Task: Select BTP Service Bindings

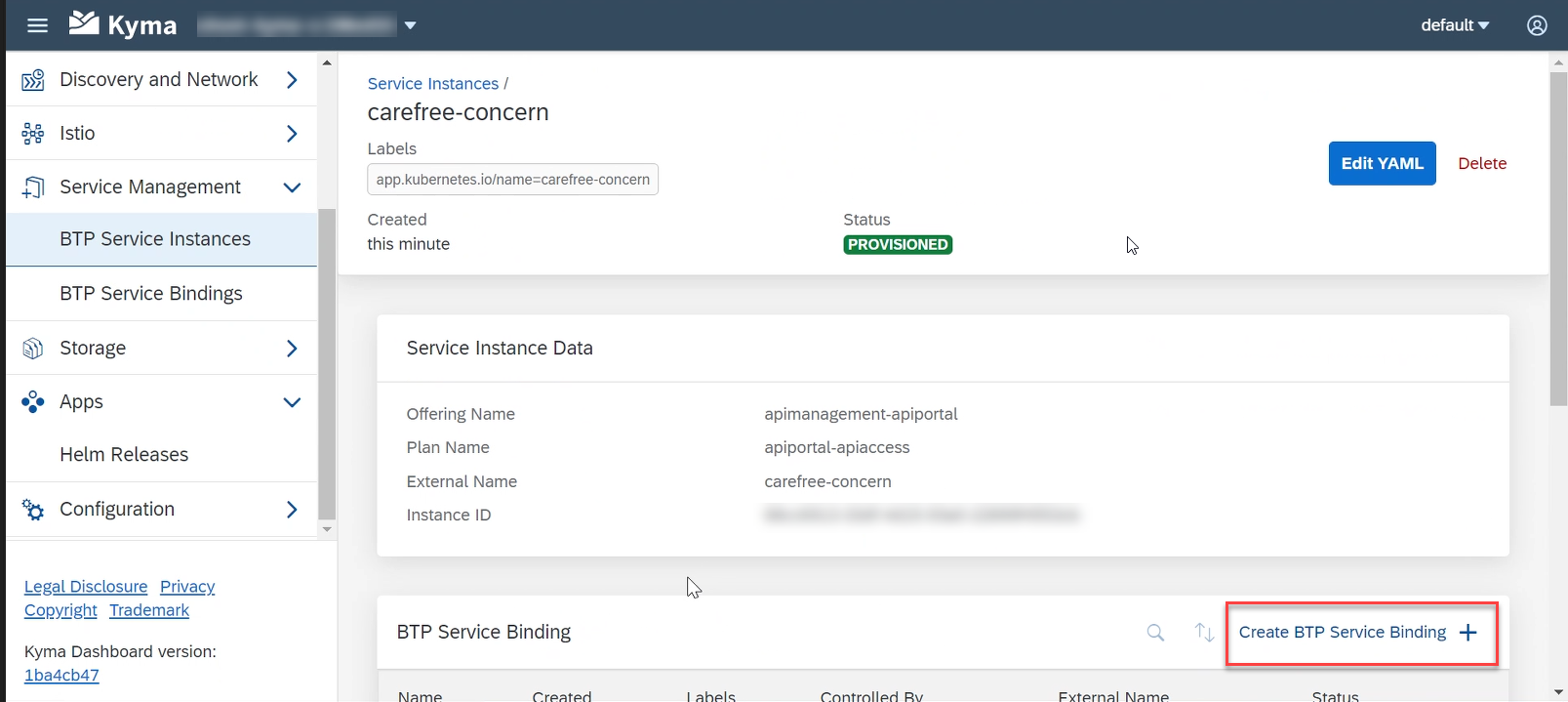Action: point(162,294)
